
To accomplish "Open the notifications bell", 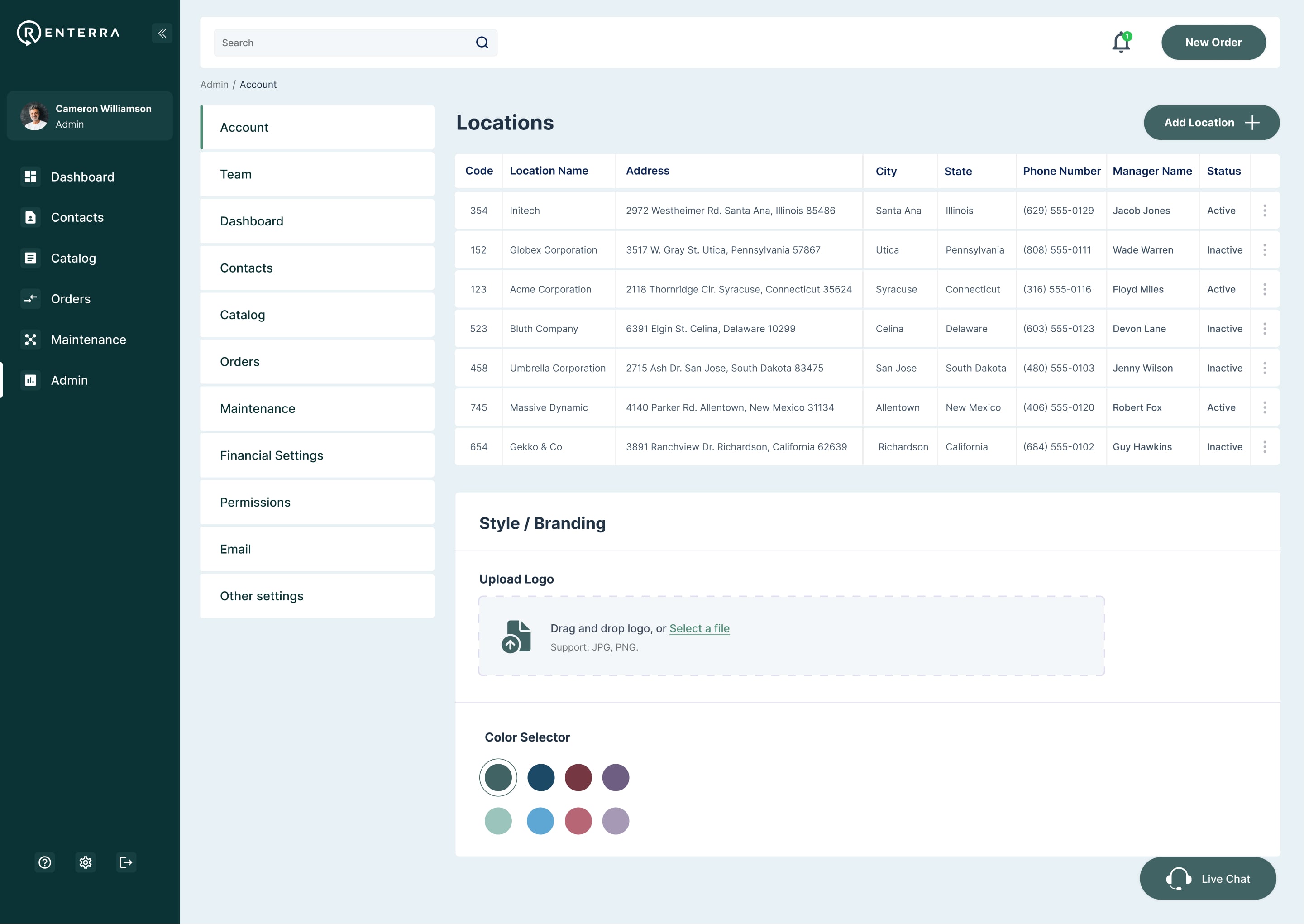I will click(1122, 42).
